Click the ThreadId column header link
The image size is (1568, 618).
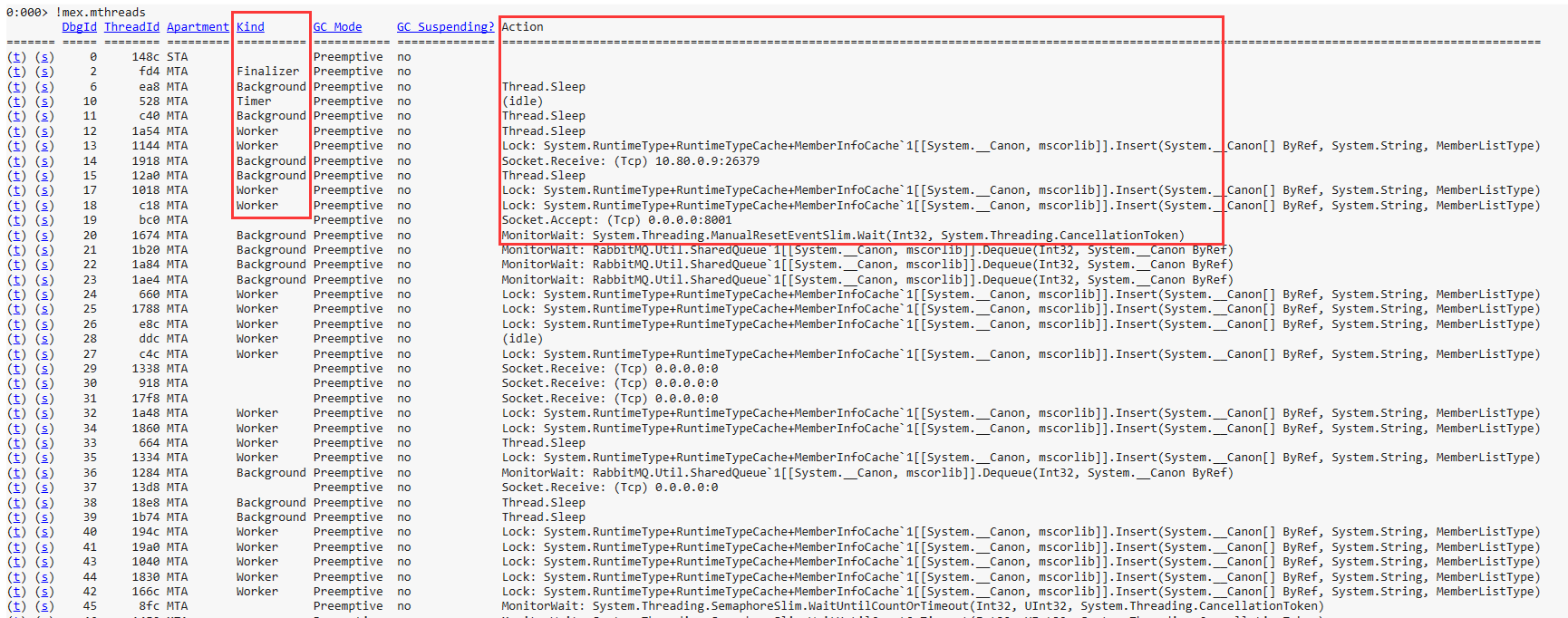point(131,27)
